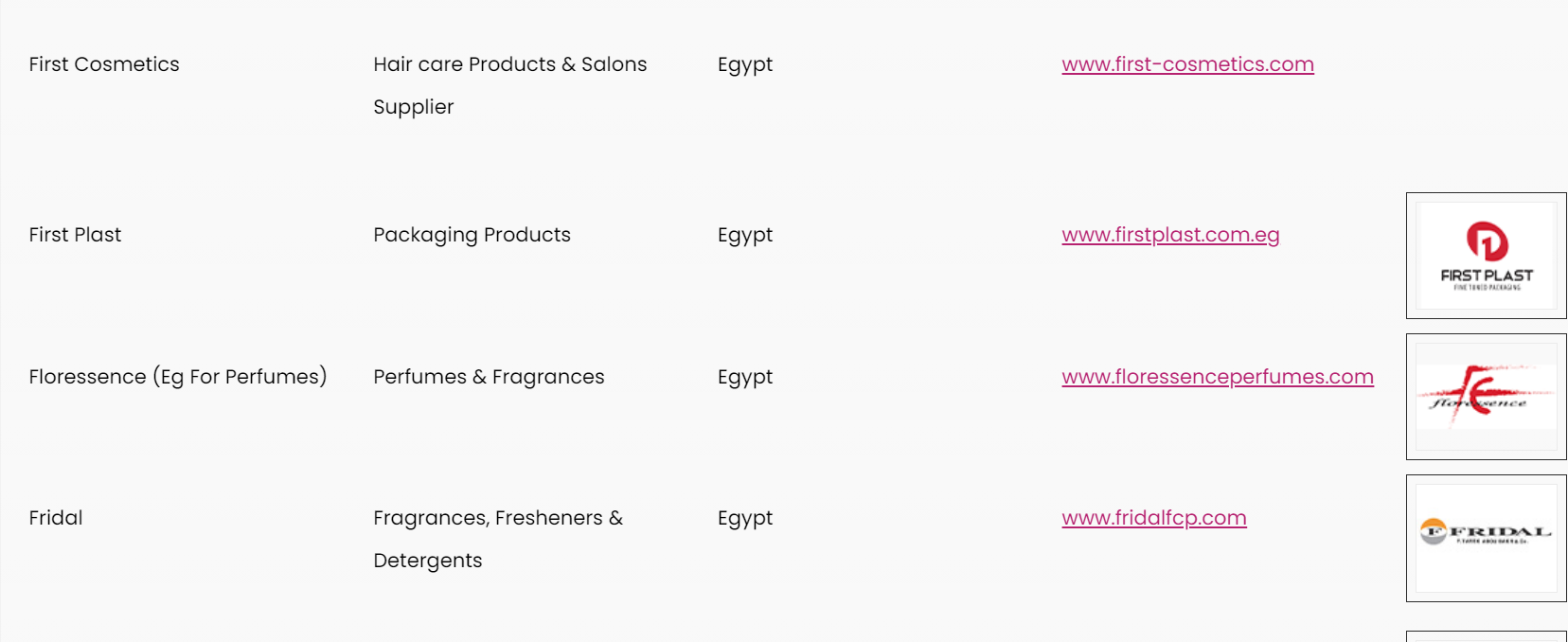Click Hair care Products & Salons Supplier text
Image resolution: width=1568 pixels, height=642 pixels.
point(510,85)
